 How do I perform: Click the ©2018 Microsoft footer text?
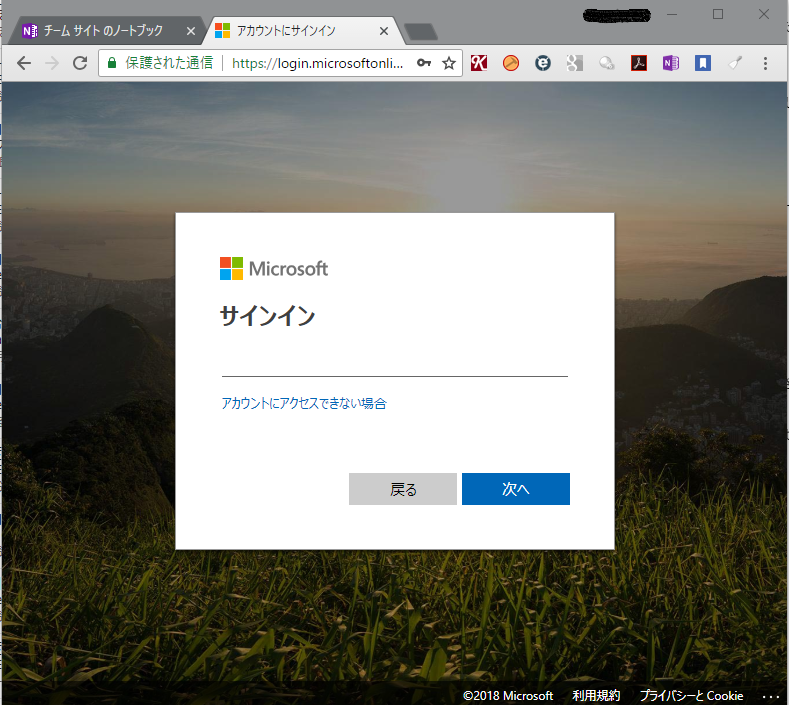[x=508, y=695]
